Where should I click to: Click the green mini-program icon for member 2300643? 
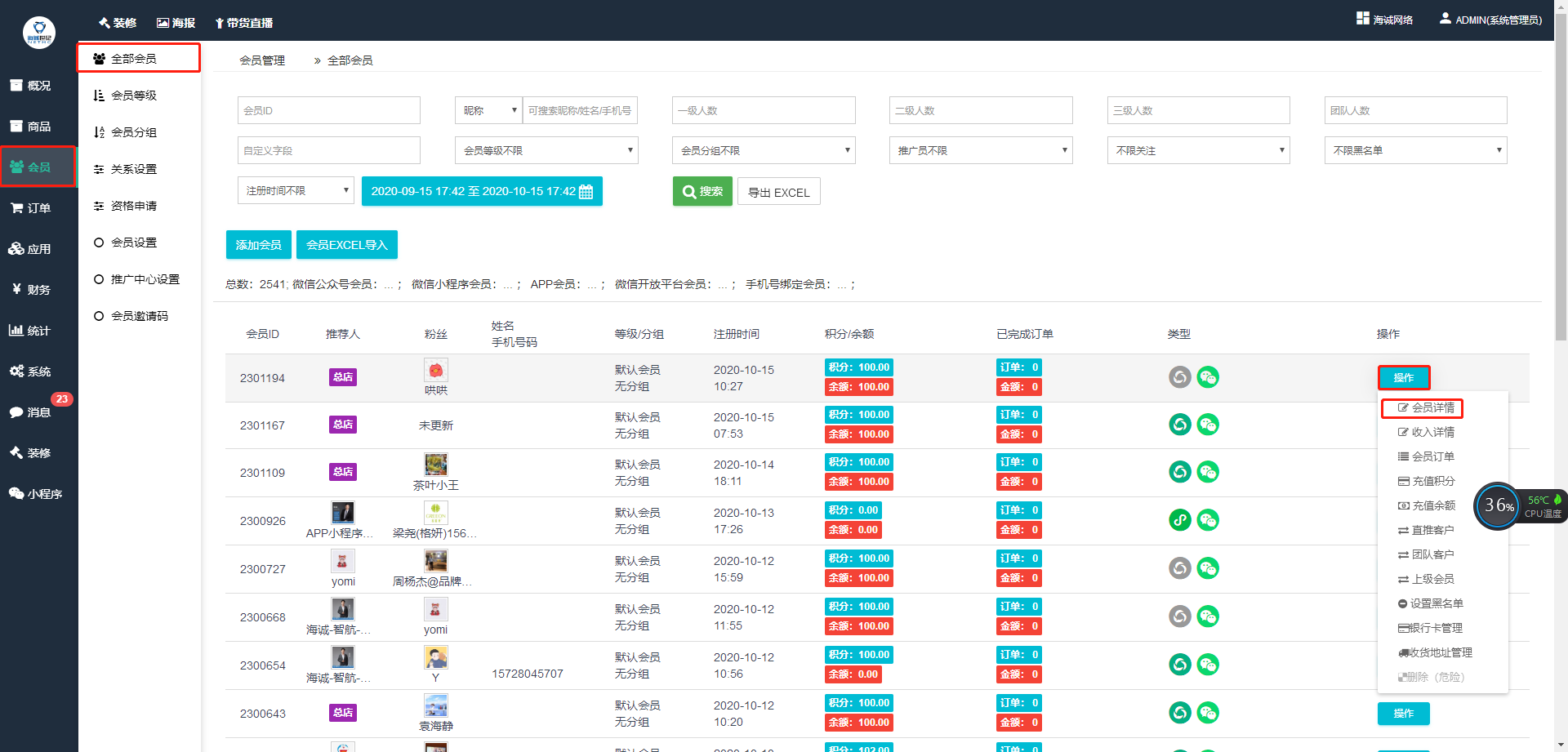pyautogui.click(x=1180, y=713)
